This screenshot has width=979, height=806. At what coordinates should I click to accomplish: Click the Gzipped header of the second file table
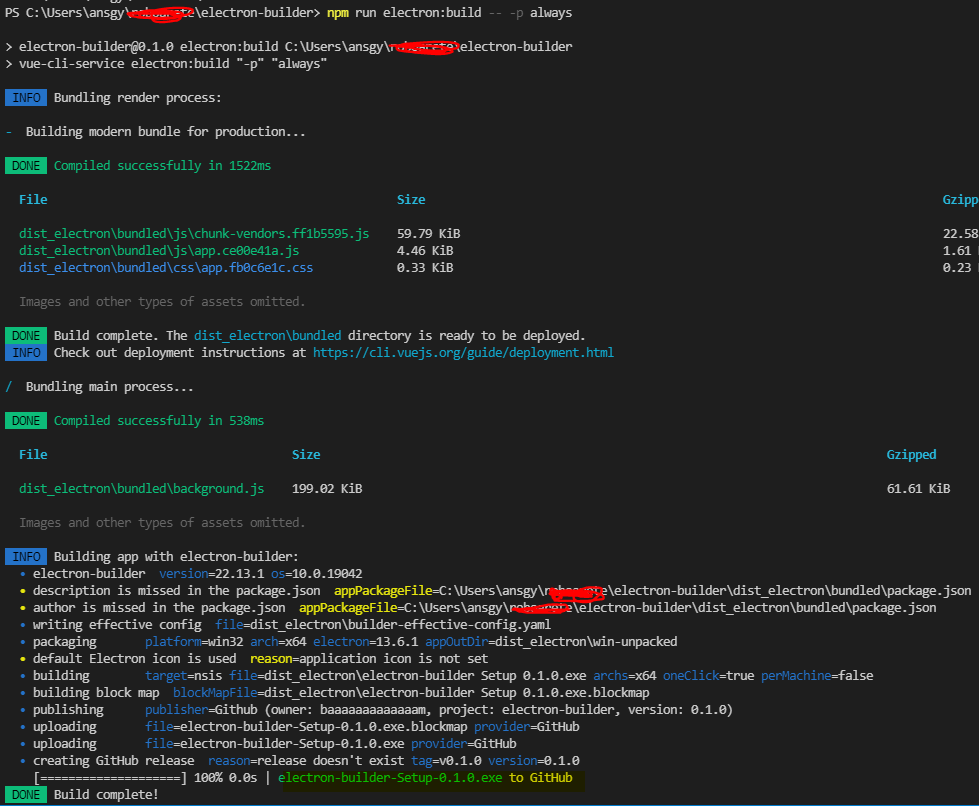(x=912, y=455)
